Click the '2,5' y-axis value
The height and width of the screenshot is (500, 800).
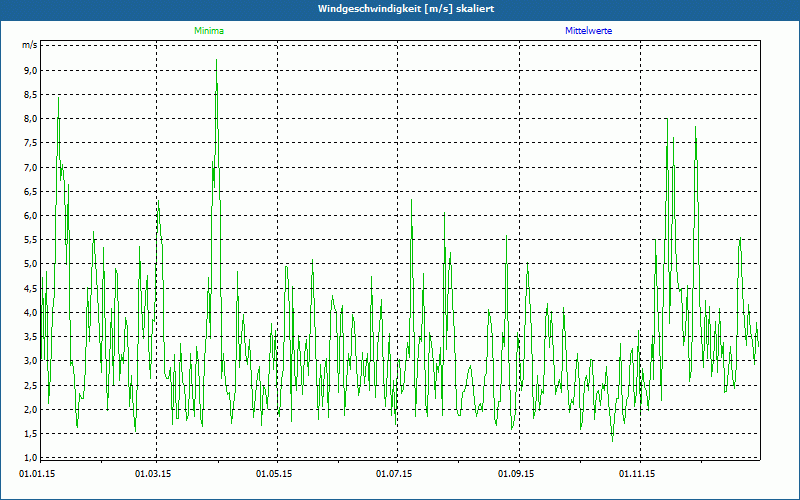[x=31, y=385]
